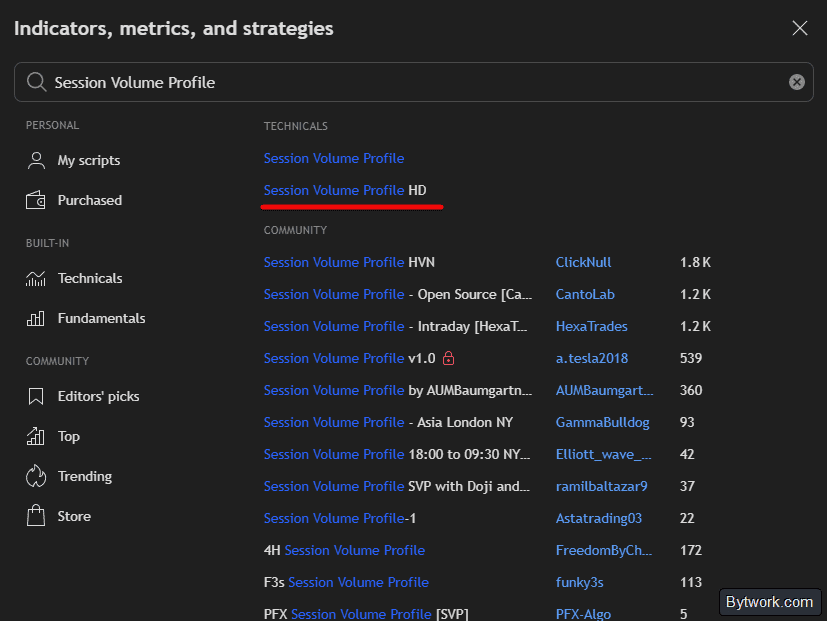Close the Indicators dialog
The width and height of the screenshot is (827, 621).
800,28
